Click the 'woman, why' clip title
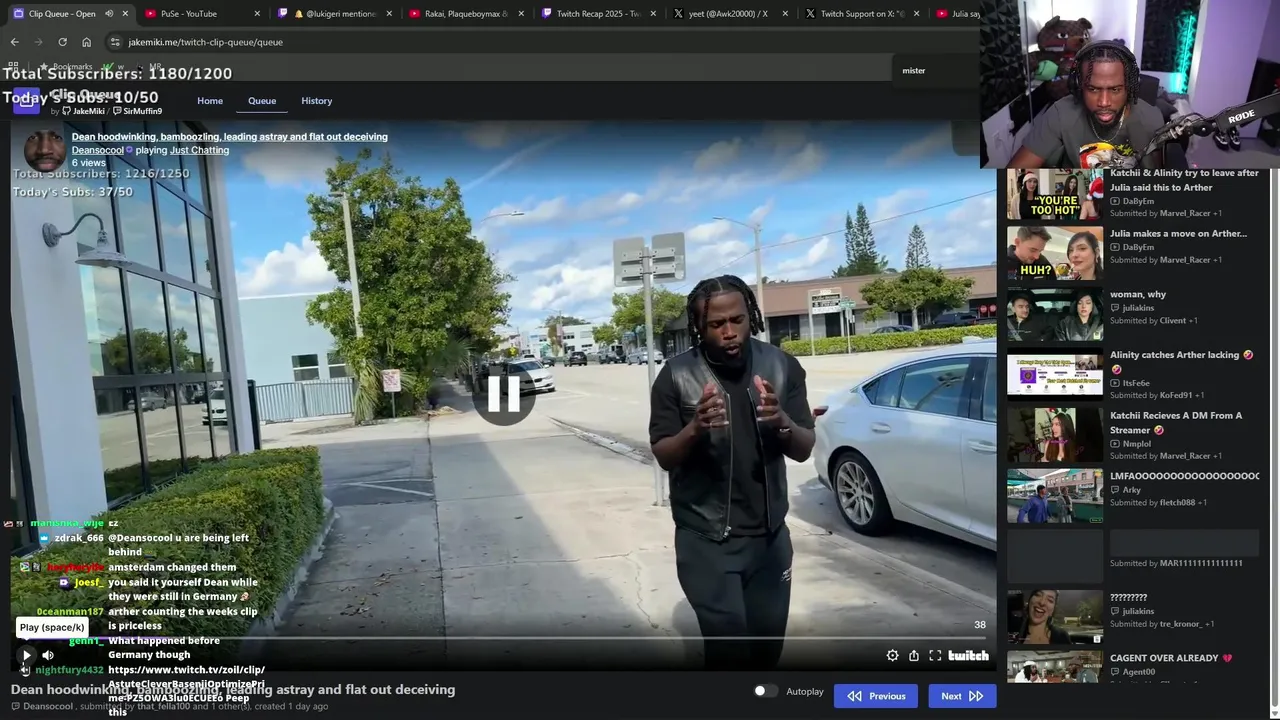 pyautogui.click(x=1138, y=294)
